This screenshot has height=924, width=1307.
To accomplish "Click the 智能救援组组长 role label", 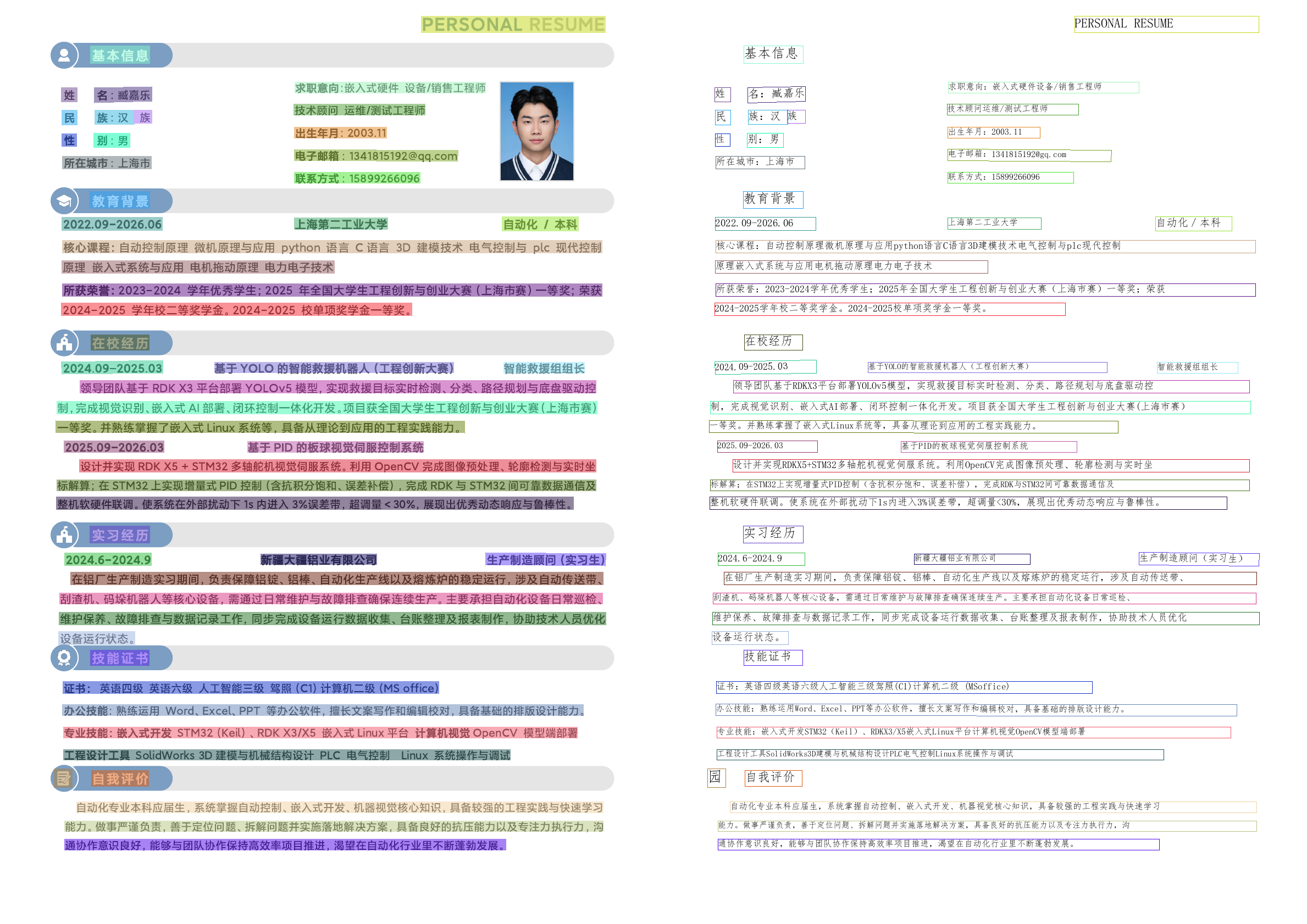I will pyautogui.click(x=544, y=369).
